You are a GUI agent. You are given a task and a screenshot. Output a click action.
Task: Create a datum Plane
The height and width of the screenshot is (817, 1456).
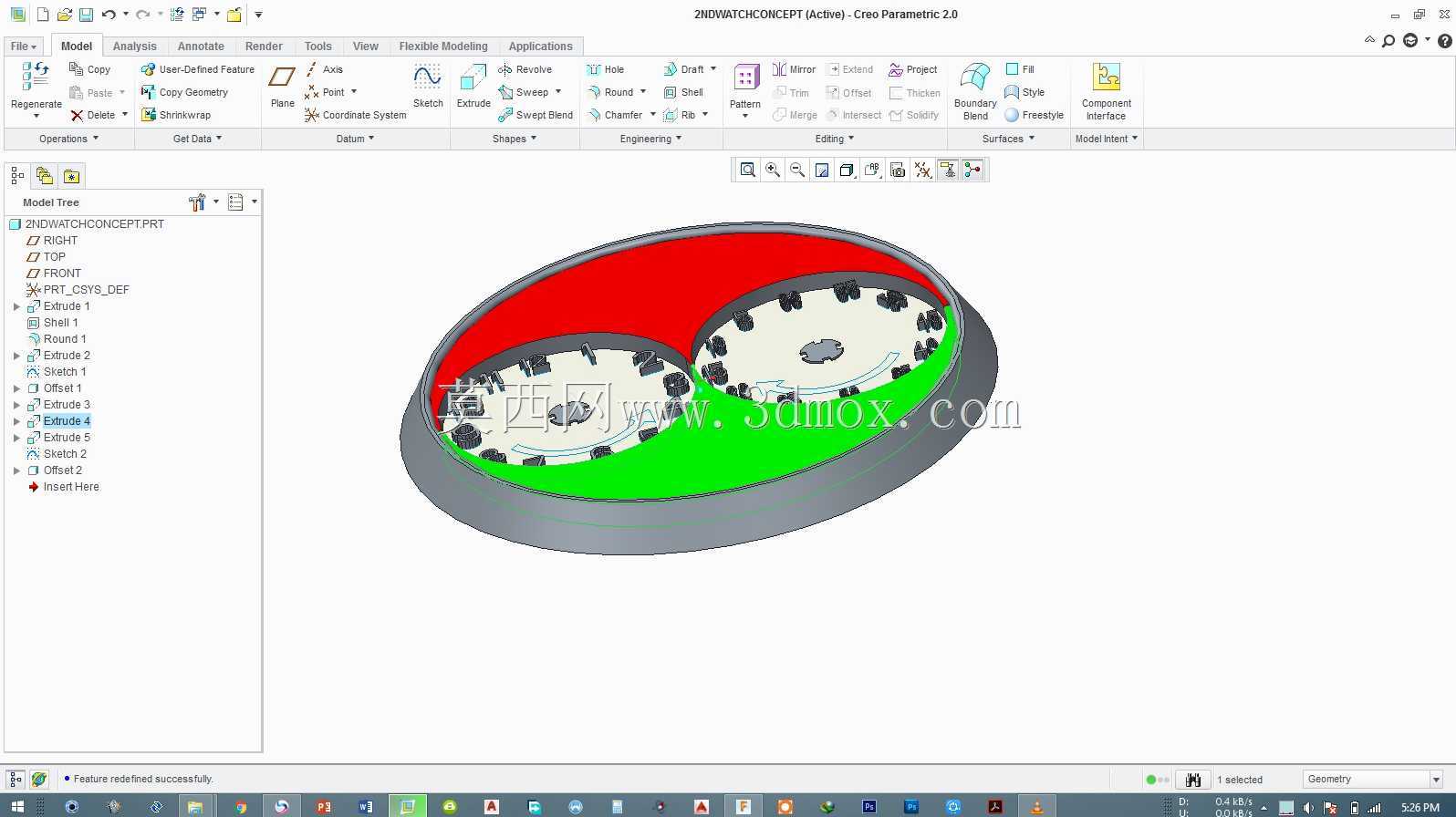283,87
